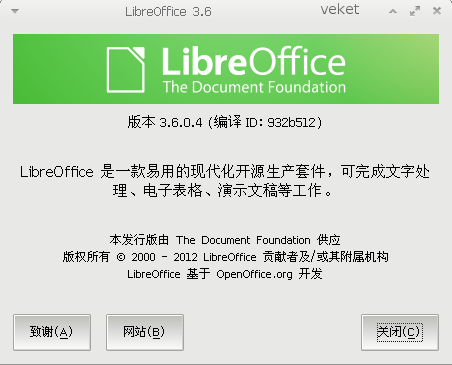The image size is (452, 365).
Task: Click the 本发行版由 The Document Foundation line
Action: (225, 240)
